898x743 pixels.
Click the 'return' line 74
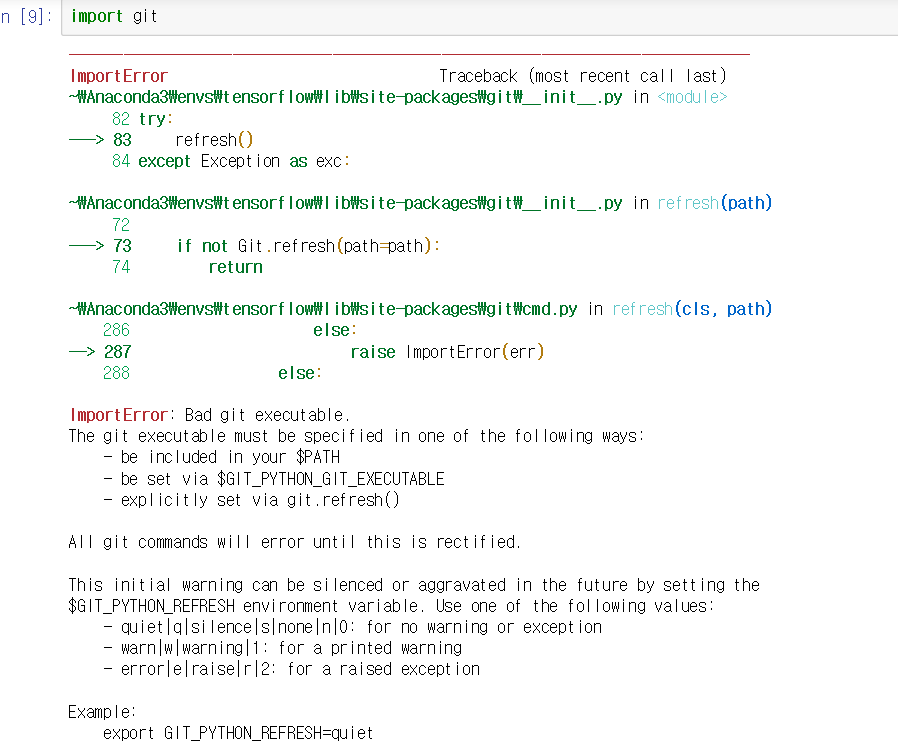click(187, 268)
